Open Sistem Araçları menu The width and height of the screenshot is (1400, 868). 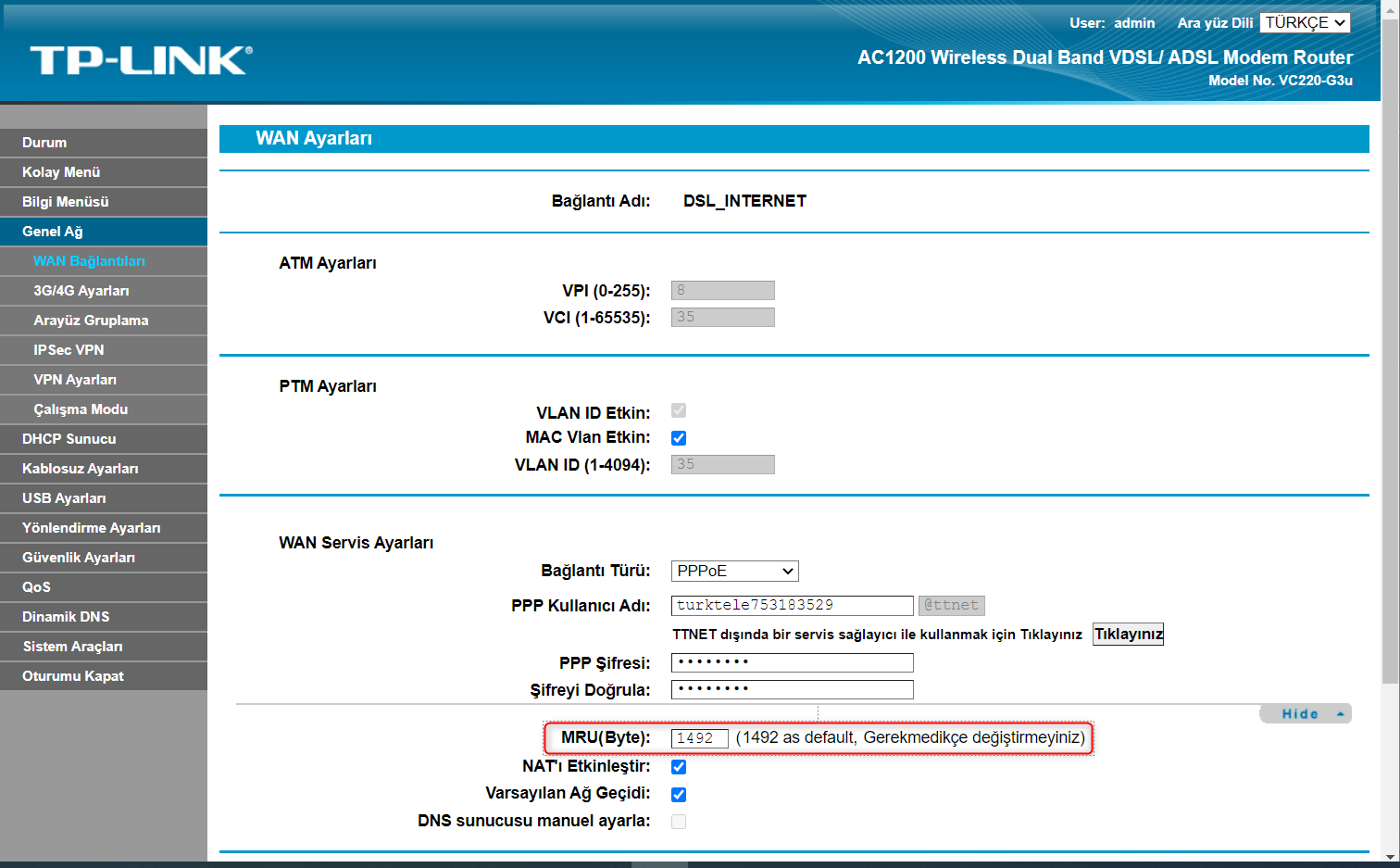click(x=104, y=647)
